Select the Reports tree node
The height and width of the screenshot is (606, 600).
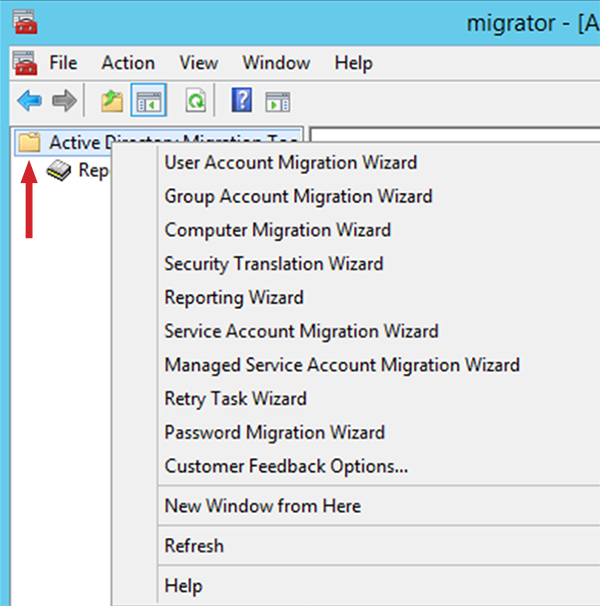tap(78, 170)
